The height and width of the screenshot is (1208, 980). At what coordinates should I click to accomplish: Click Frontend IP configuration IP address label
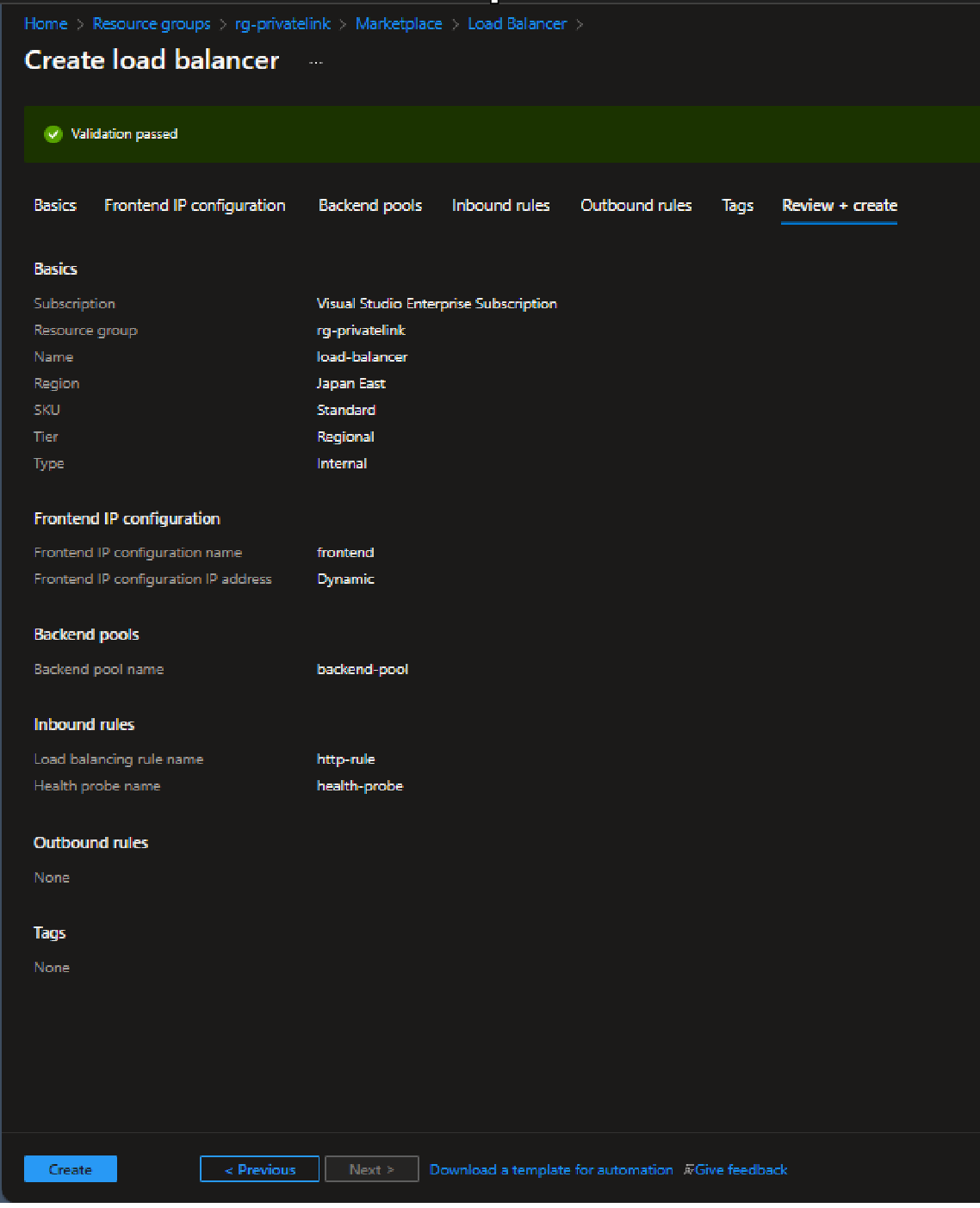(x=152, y=579)
